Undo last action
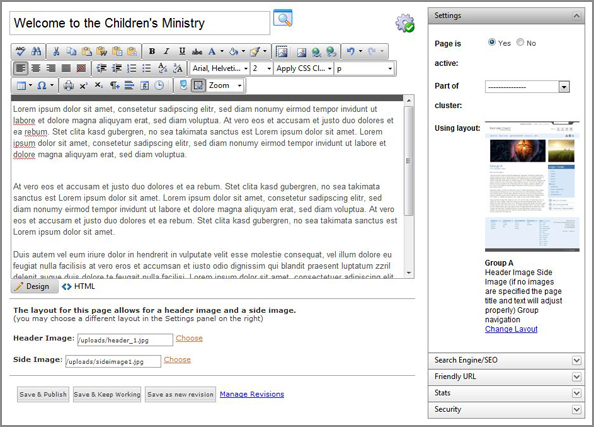The height and width of the screenshot is (427, 594). pos(351,52)
